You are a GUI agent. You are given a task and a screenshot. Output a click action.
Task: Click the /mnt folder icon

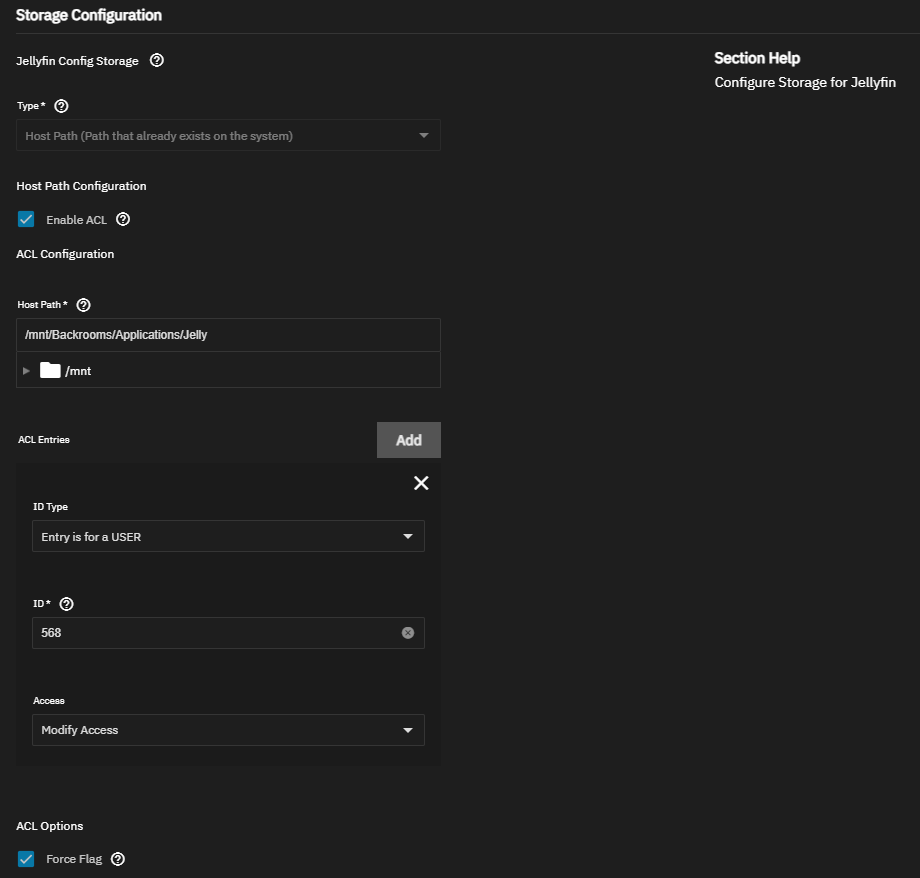50,371
